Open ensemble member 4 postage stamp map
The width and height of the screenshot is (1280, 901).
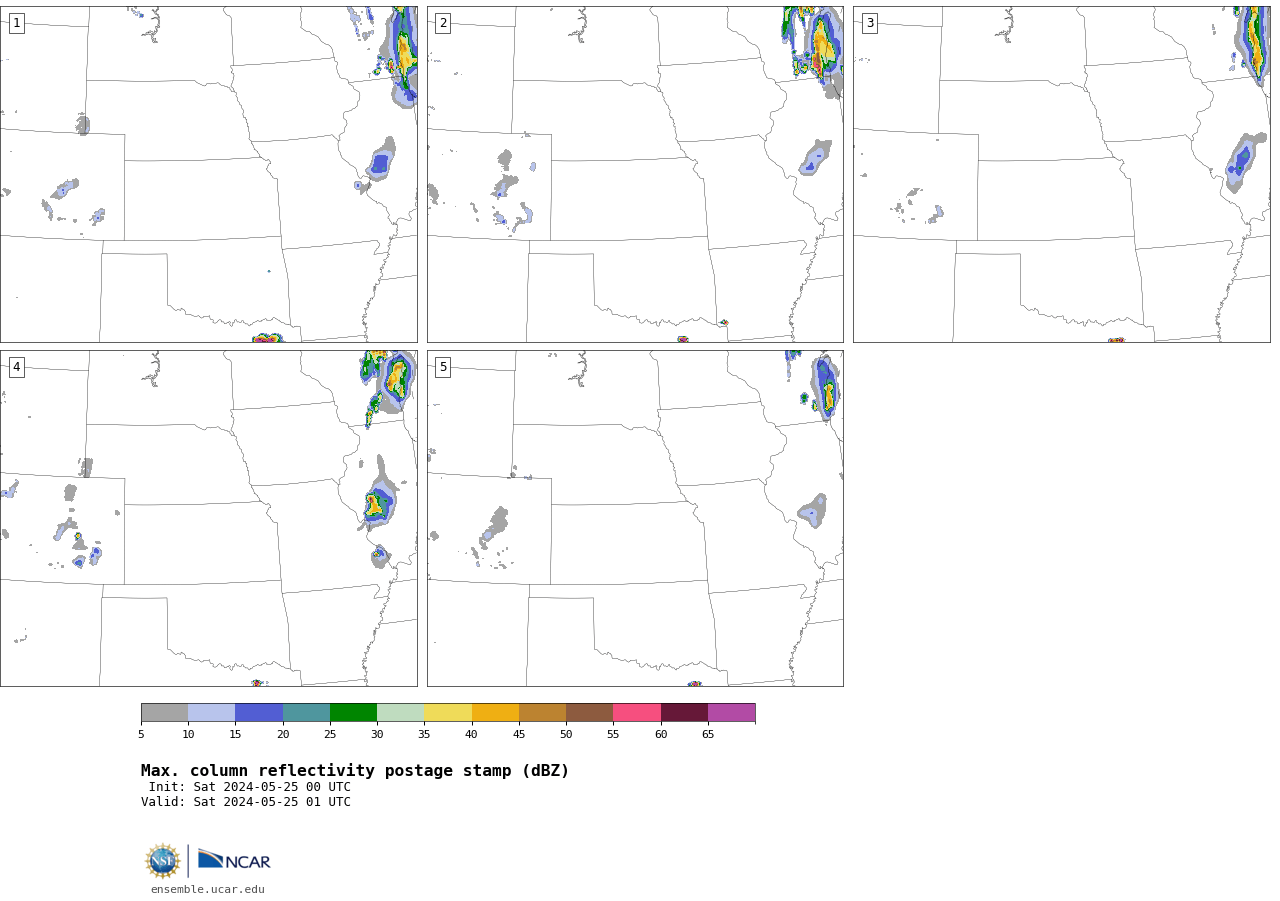click(x=208, y=518)
